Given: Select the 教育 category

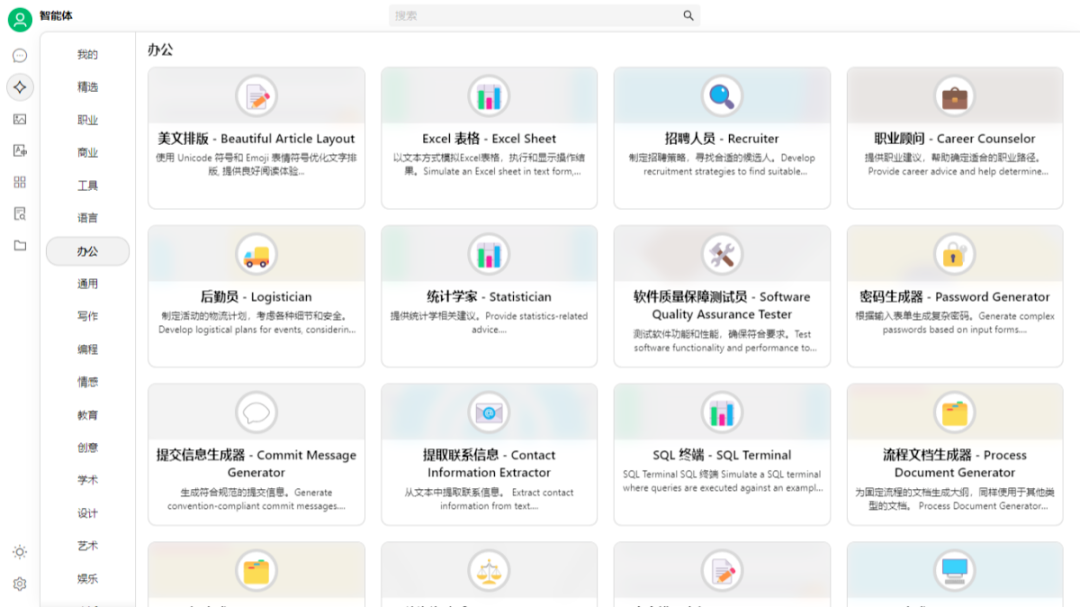Looking at the screenshot, I should tap(87, 415).
